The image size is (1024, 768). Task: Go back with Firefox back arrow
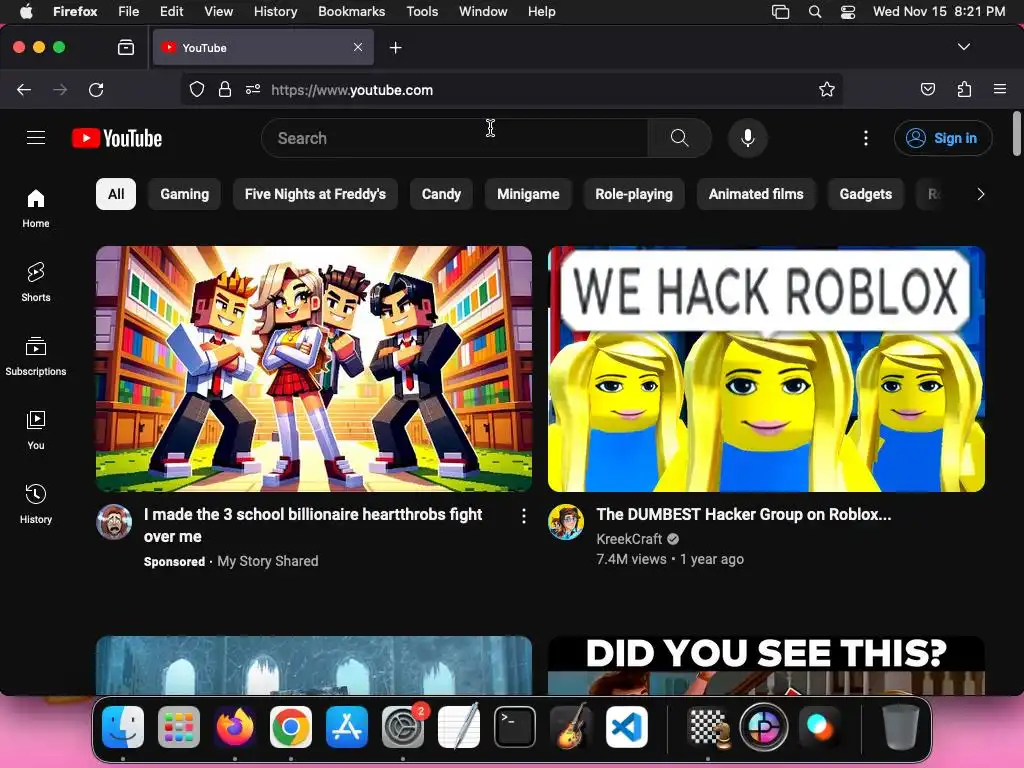24,89
